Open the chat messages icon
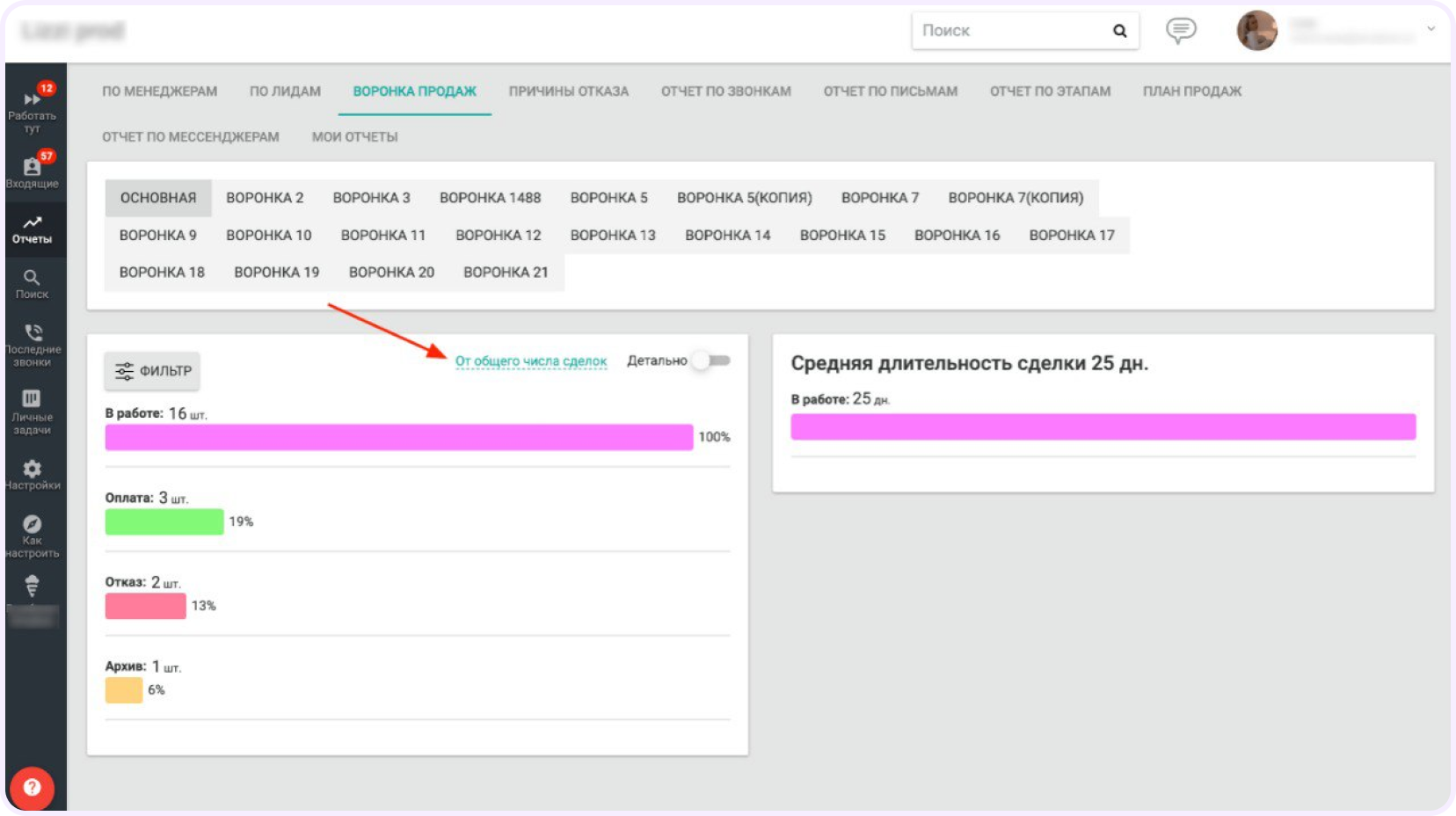The height and width of the screenshot is (816, 1456). 1181,31
